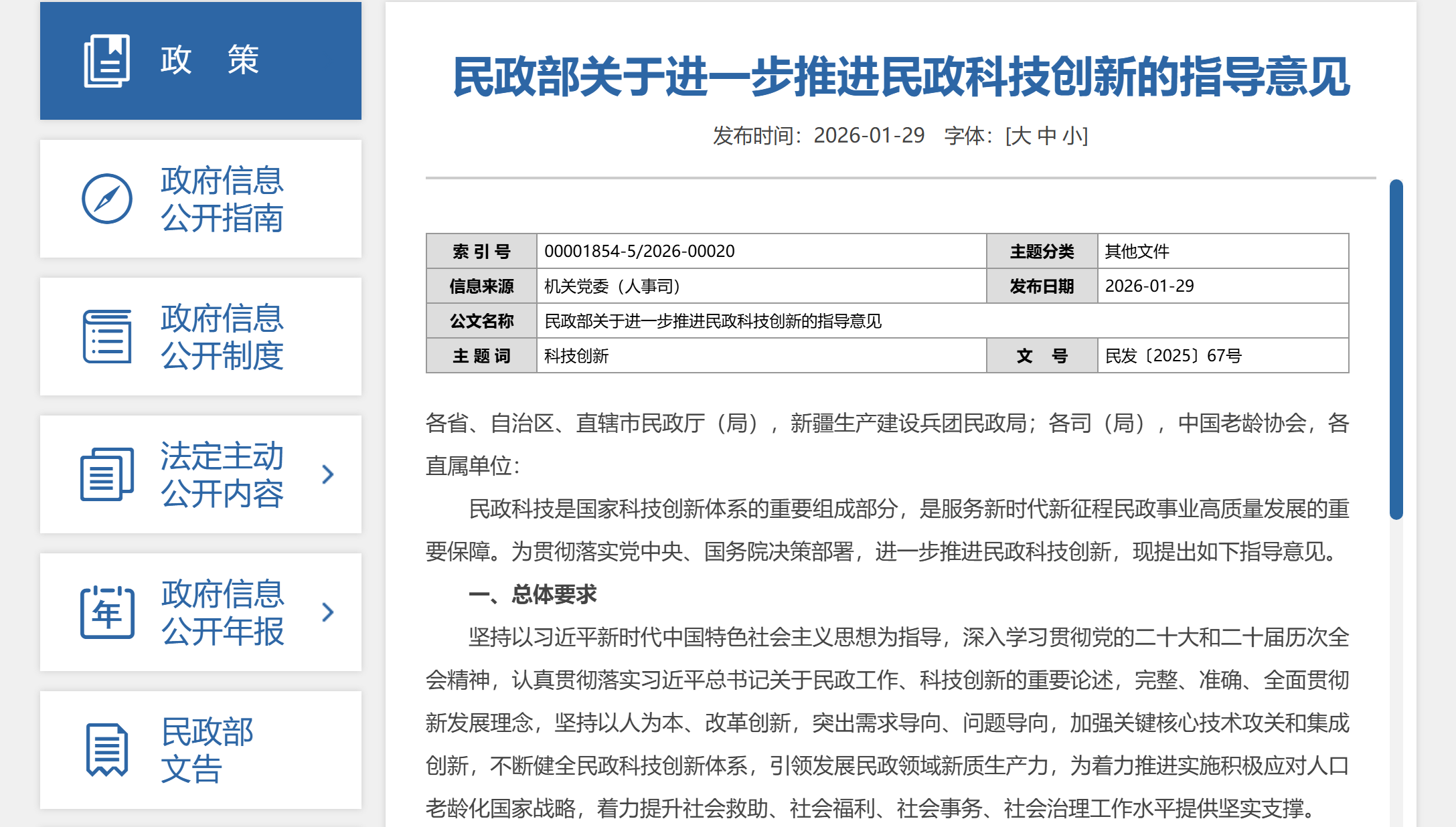This screenshot has width=1456, height=827.
Task: Click the 公文名称 value cell in the table
Action: coord(943,320)
